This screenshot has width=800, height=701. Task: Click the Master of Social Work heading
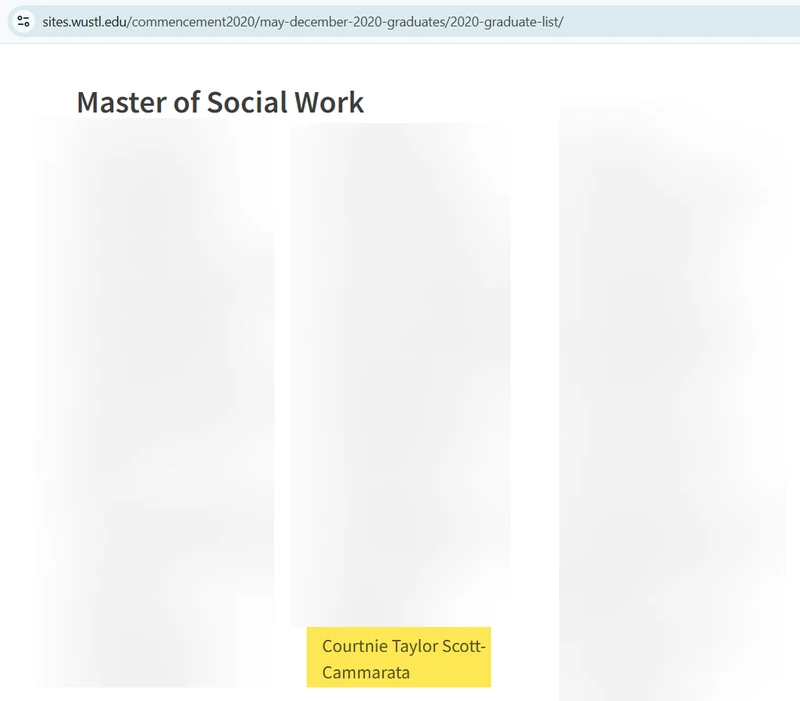click(220, 102)
